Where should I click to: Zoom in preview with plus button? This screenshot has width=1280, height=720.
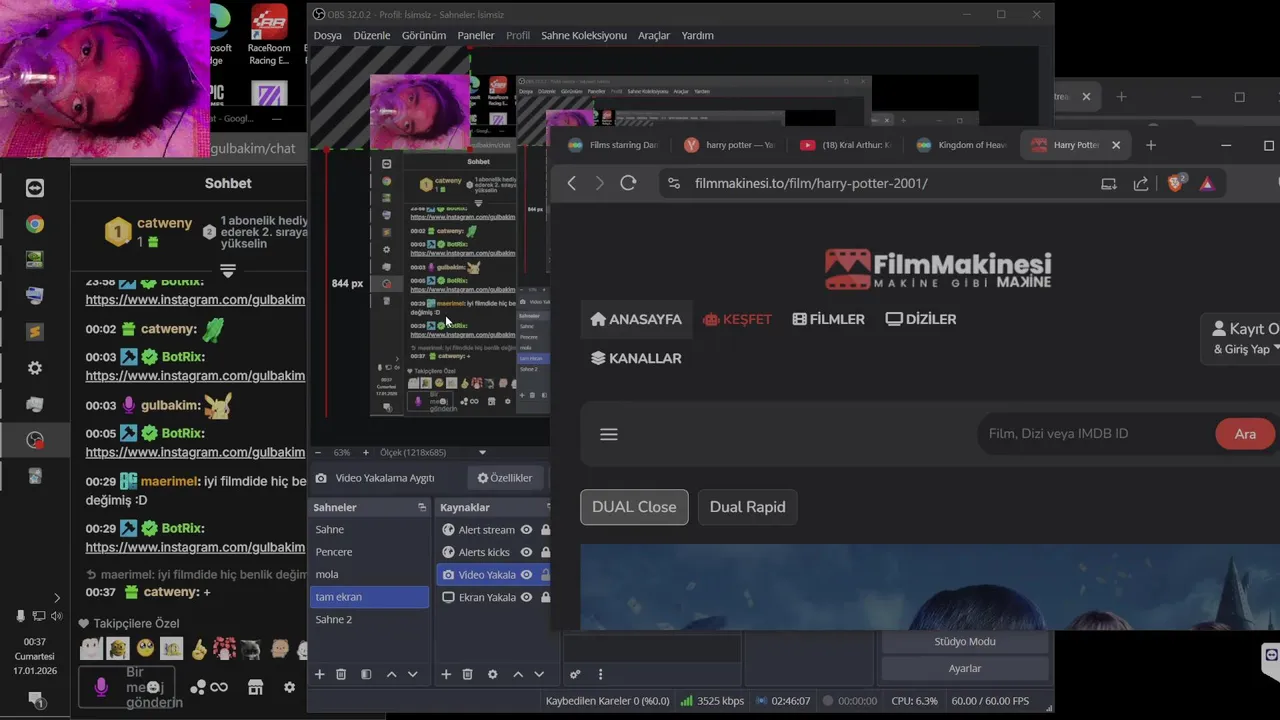[366, 453]
